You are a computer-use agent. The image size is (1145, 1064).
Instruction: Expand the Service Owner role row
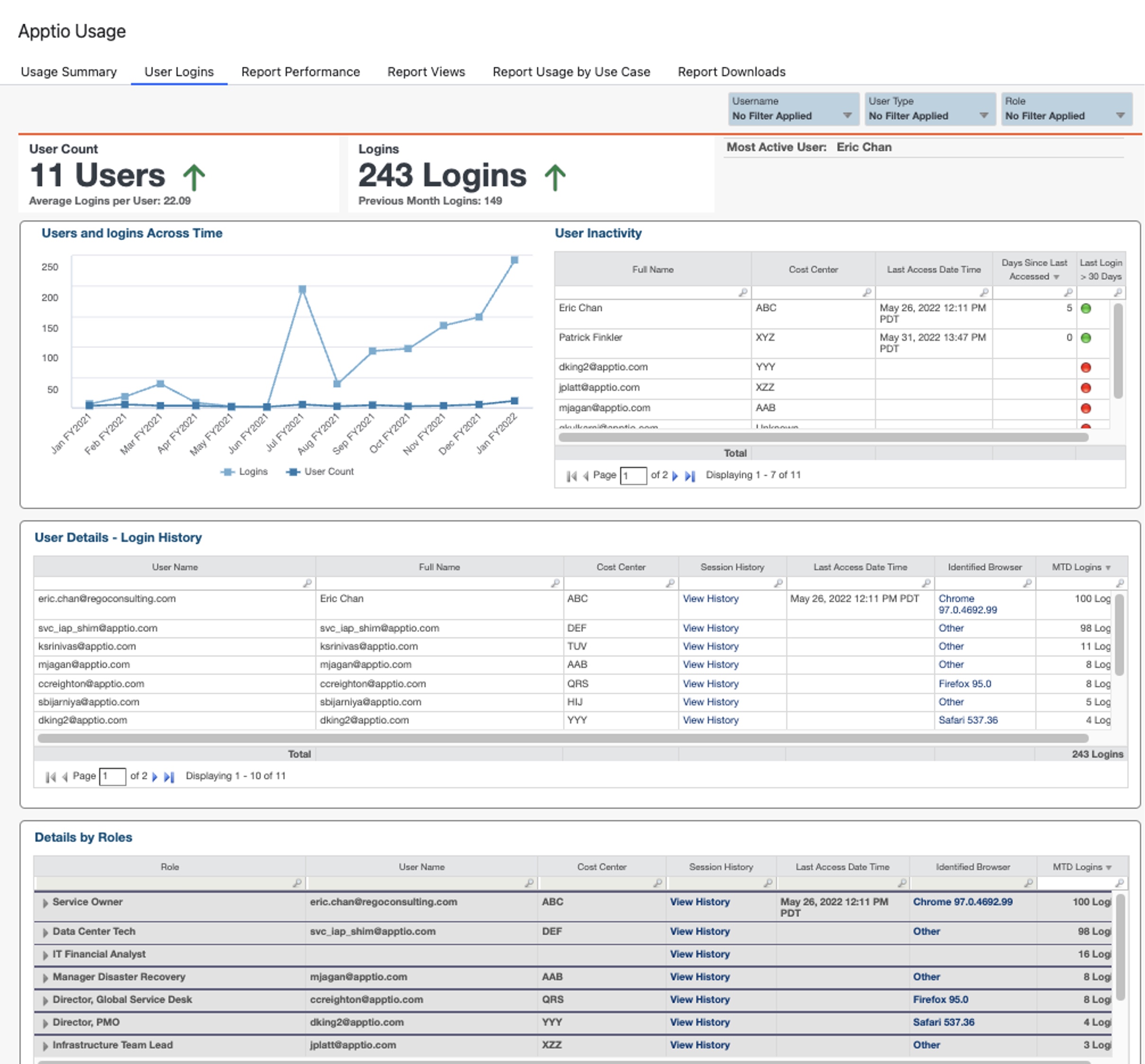[x=45, y=903]
